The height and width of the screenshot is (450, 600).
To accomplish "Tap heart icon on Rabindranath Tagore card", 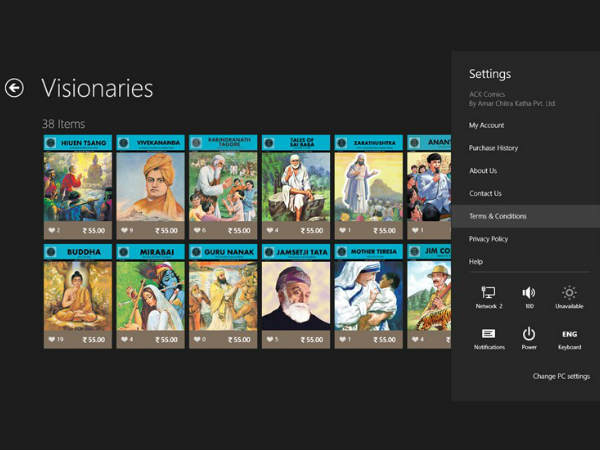I will (197, 230).
